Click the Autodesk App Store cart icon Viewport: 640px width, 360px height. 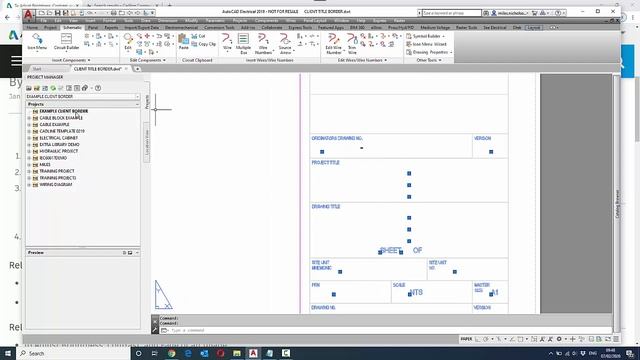click(535, 13)
